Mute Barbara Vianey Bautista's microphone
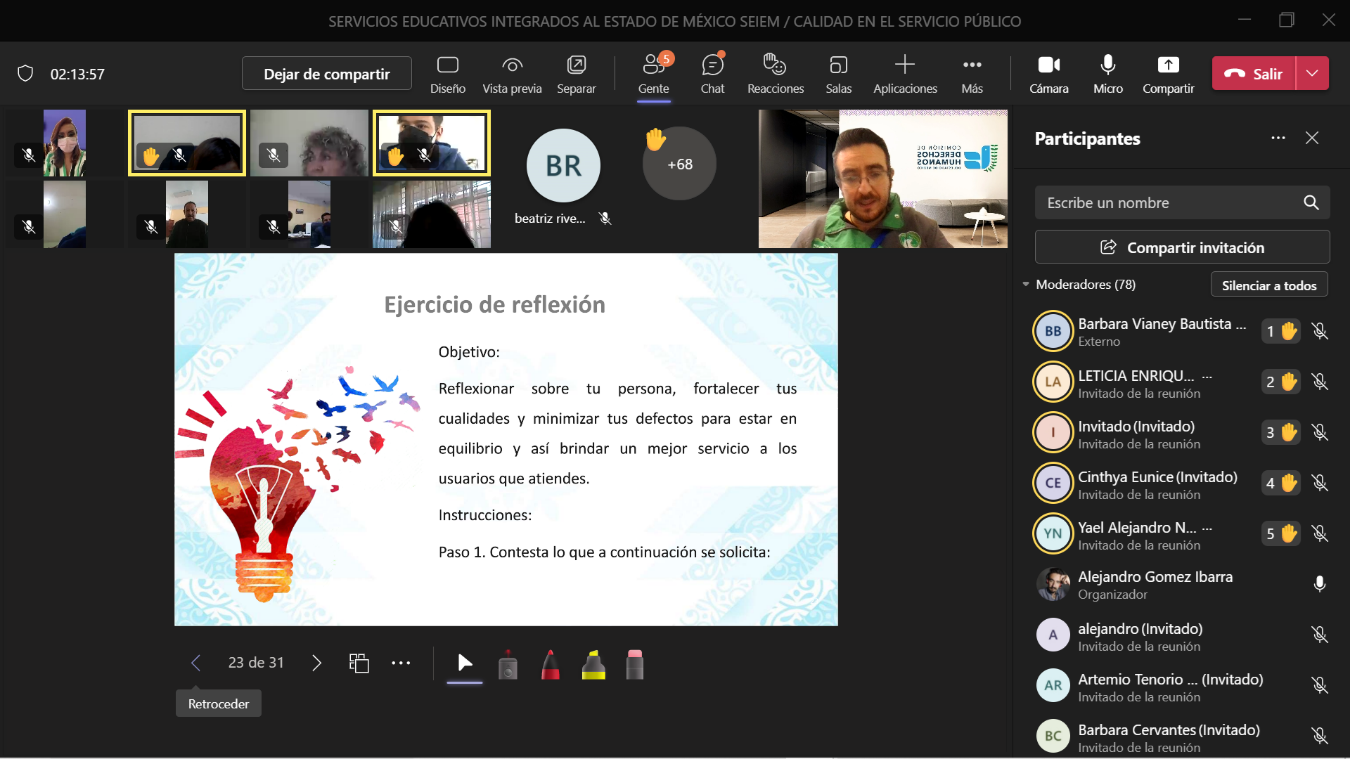The height and width of the screenshot is (759, 1350). (1319, 332)
